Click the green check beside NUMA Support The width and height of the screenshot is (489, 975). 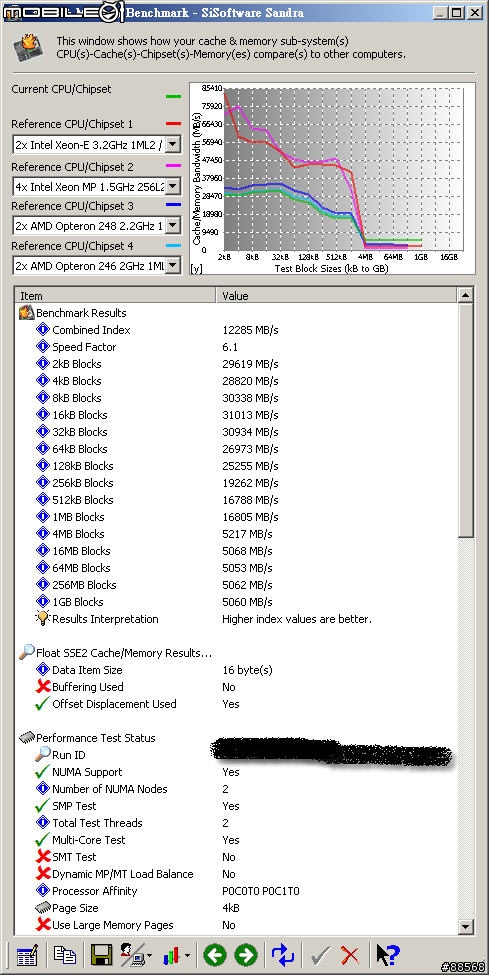click(x=42, y=772)
